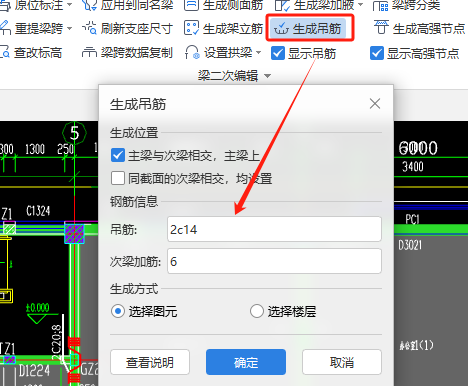Click the 确定 button
The width and height of the screenshot is (468, 386).
(x=246, y=362)
